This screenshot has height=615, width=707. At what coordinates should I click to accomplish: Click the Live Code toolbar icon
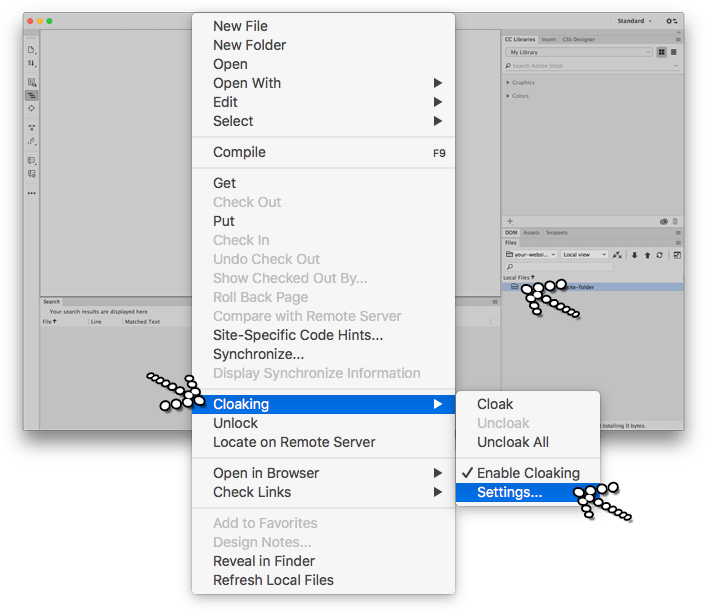click(x=32, y=83)
